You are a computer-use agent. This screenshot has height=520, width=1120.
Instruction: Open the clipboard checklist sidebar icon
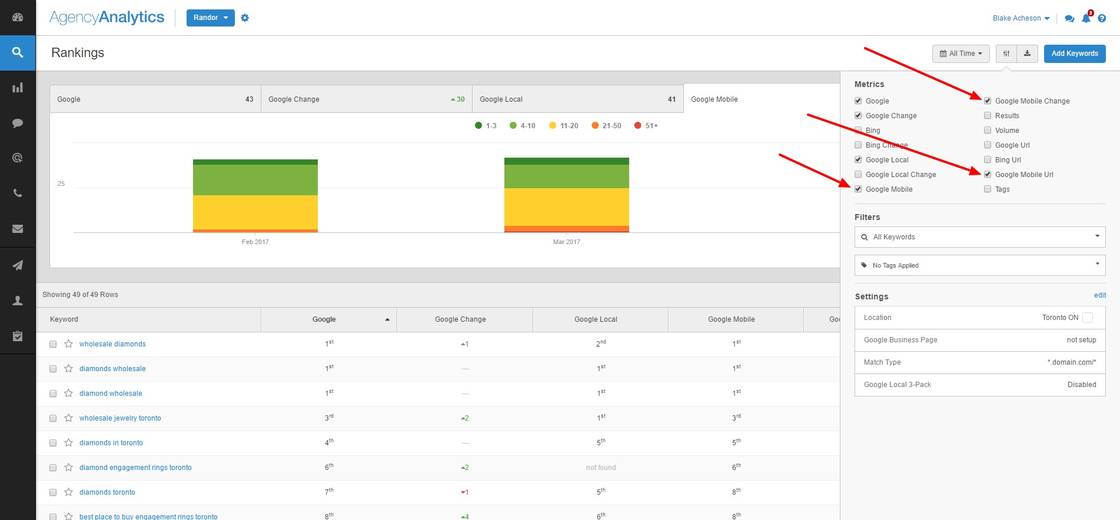tap(17, 336)
